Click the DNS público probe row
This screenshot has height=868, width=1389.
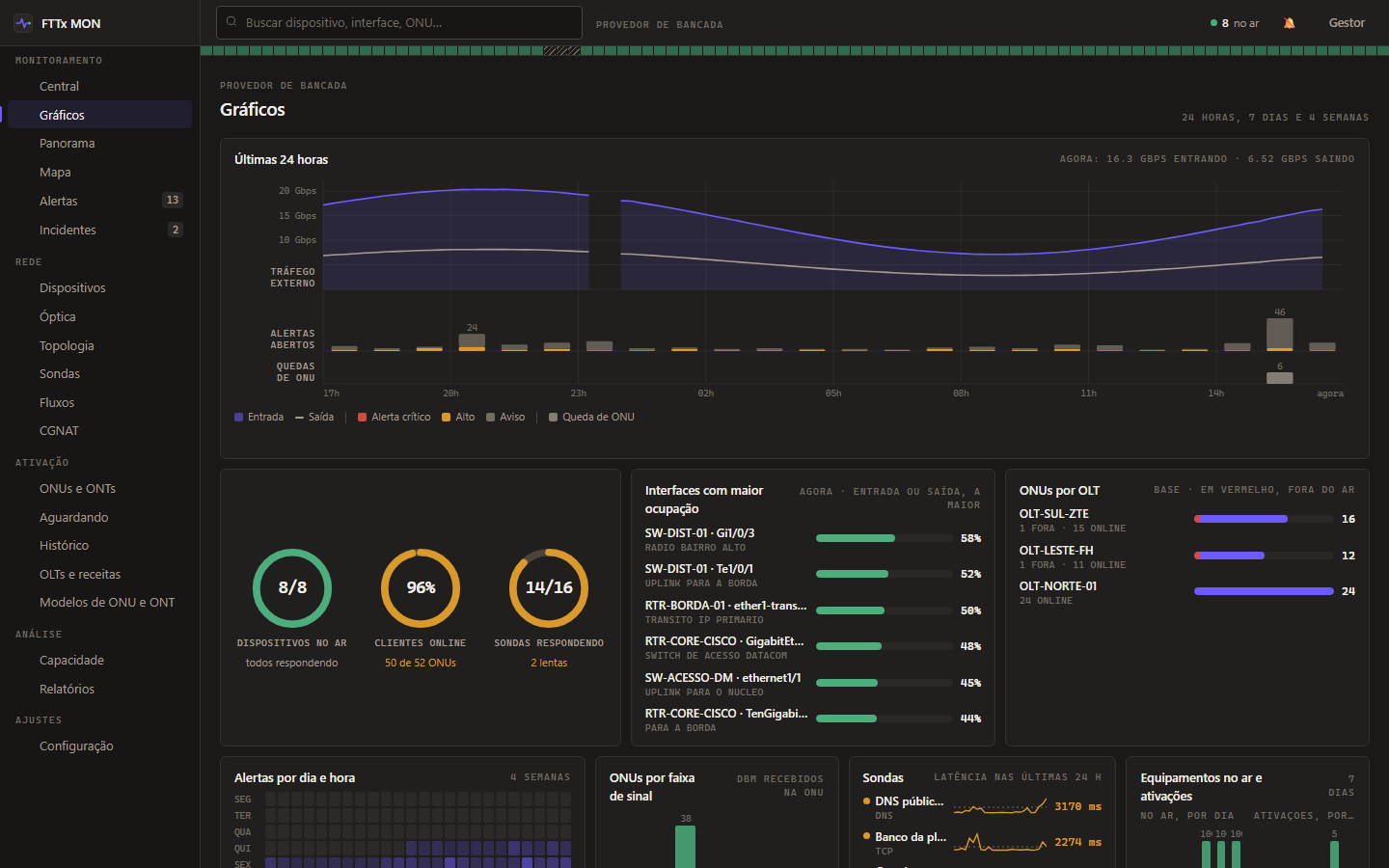pyautogui.click(x=982, y=808)
